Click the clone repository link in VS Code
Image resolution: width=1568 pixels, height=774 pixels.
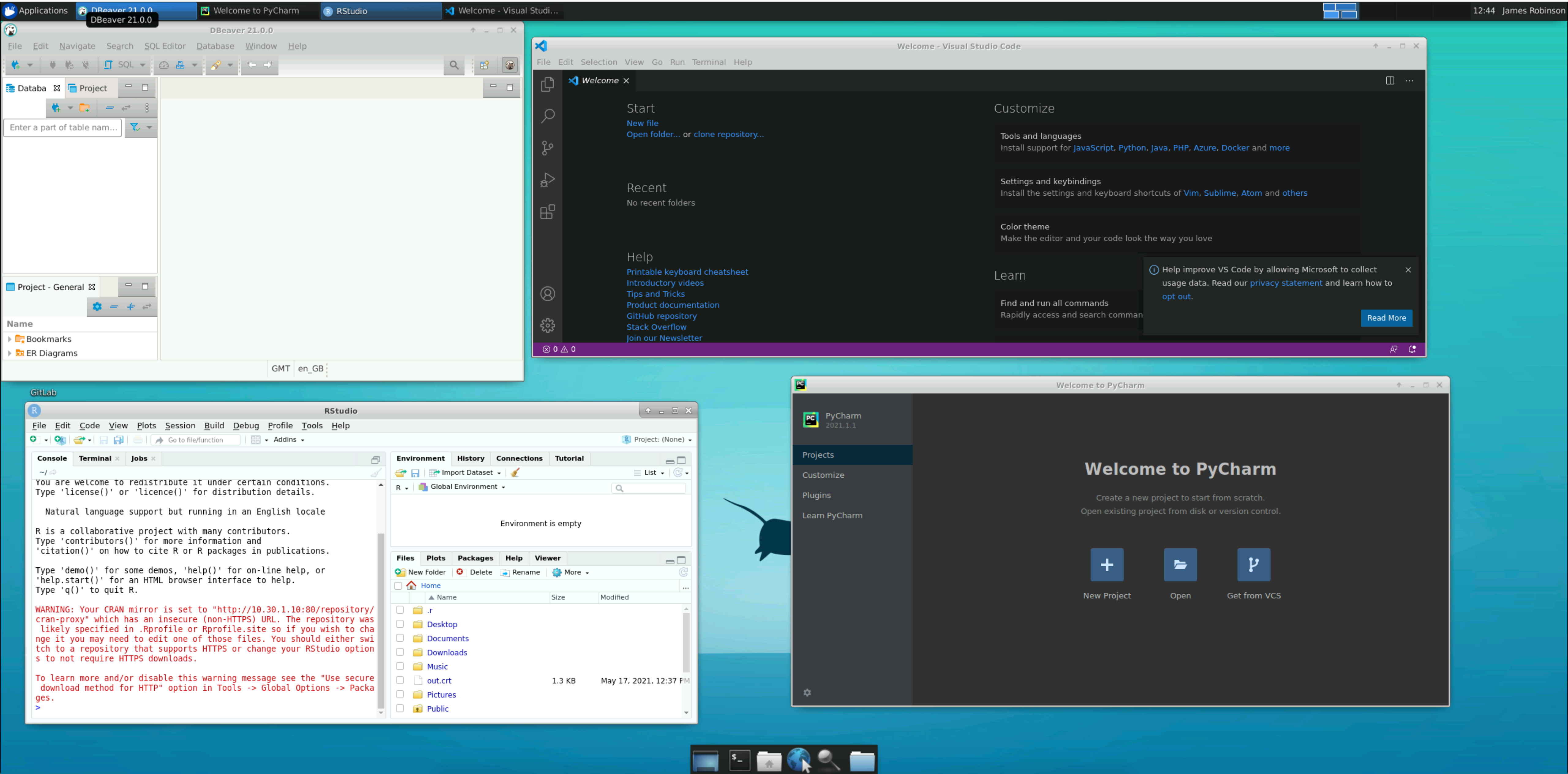pyautogui.click(x=728, y=134)
